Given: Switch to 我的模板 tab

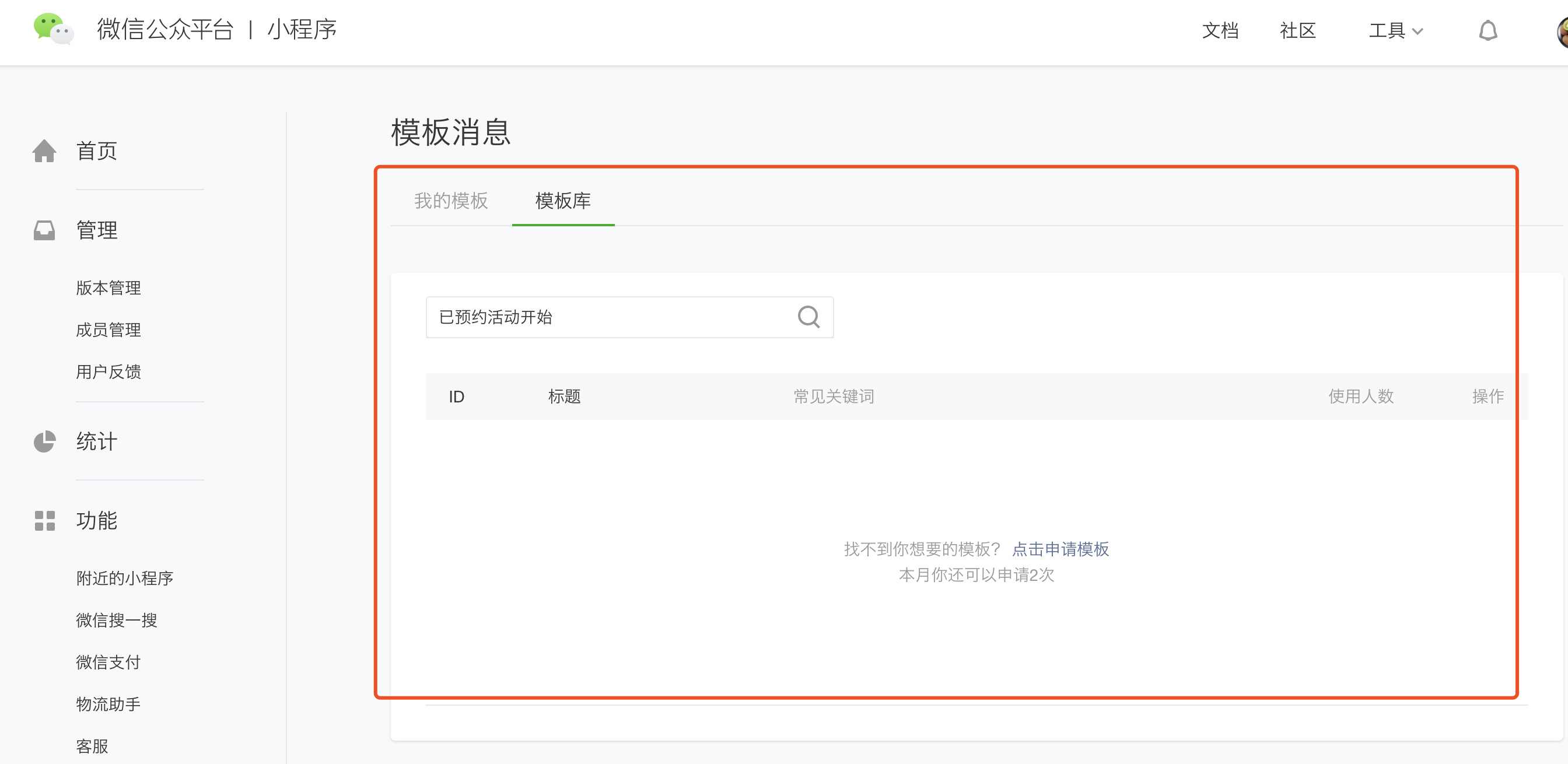Looking at the screenshot, I should pos(451,201).
